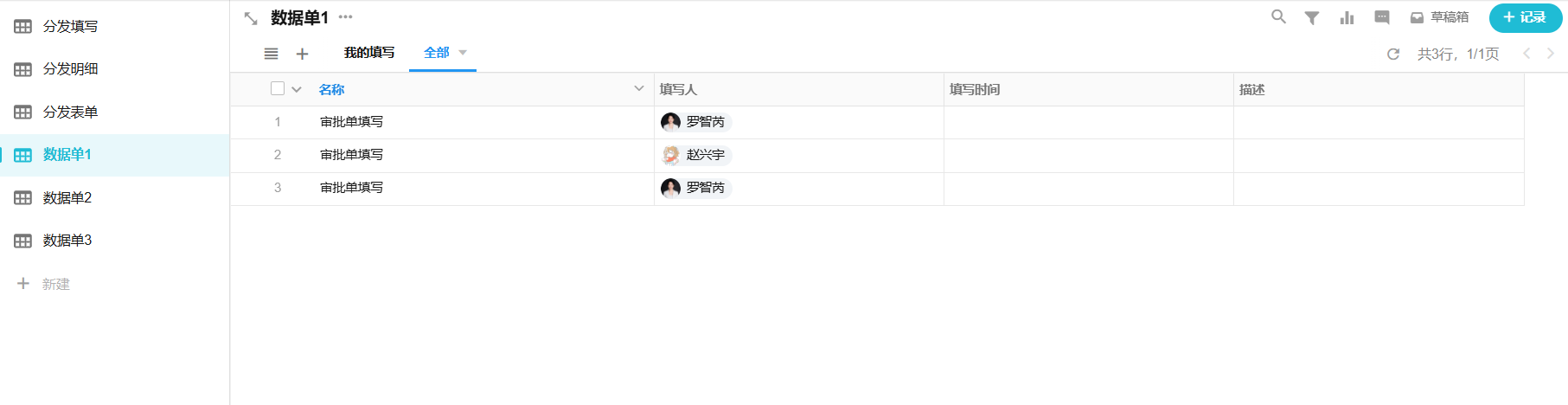Open the bar chart statistics icon
This screenshot has width=1568, height=405.
coord(1347,17)
